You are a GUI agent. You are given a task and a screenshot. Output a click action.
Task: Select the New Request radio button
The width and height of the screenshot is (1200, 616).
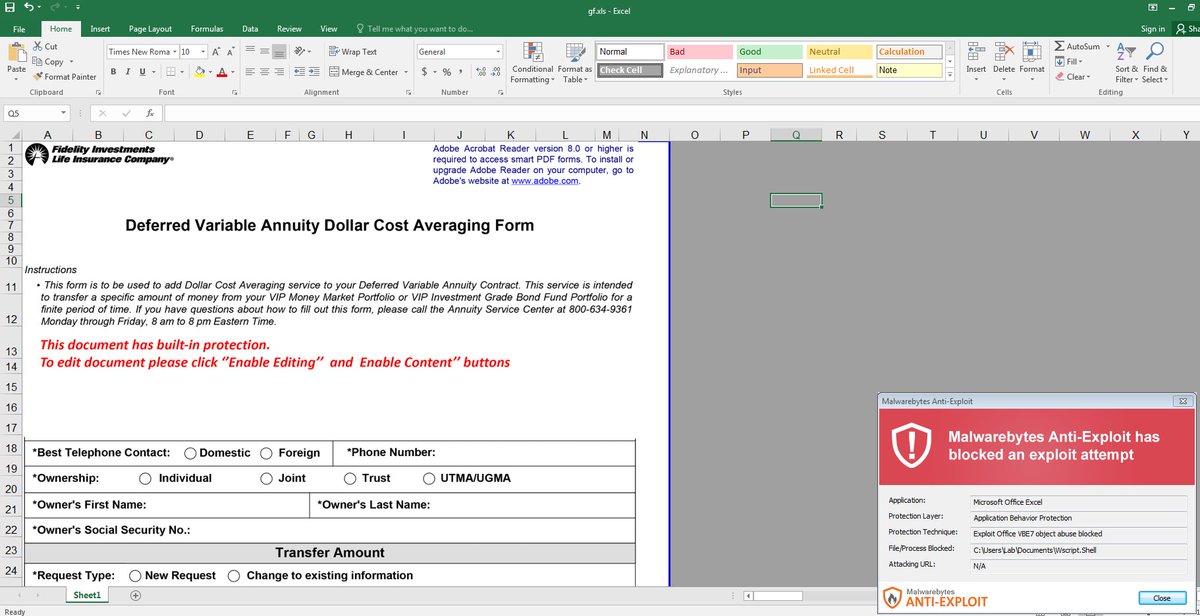pos(135,575)
